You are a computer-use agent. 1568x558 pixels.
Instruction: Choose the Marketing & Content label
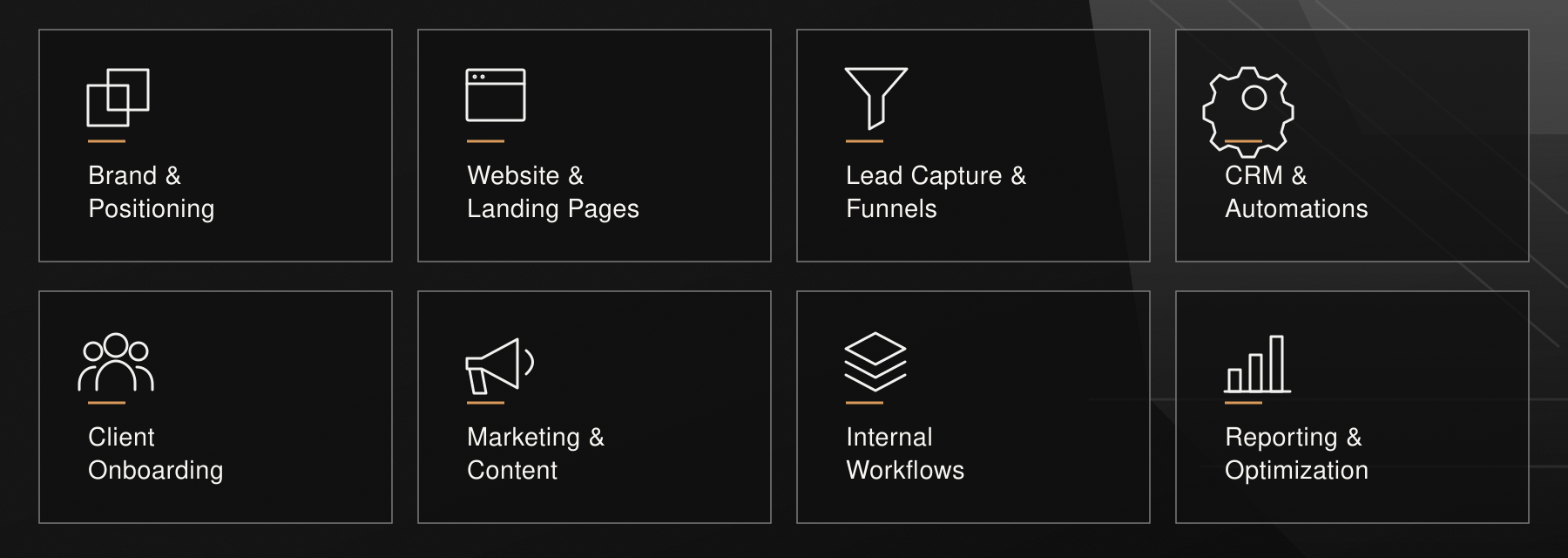(536, 453)
